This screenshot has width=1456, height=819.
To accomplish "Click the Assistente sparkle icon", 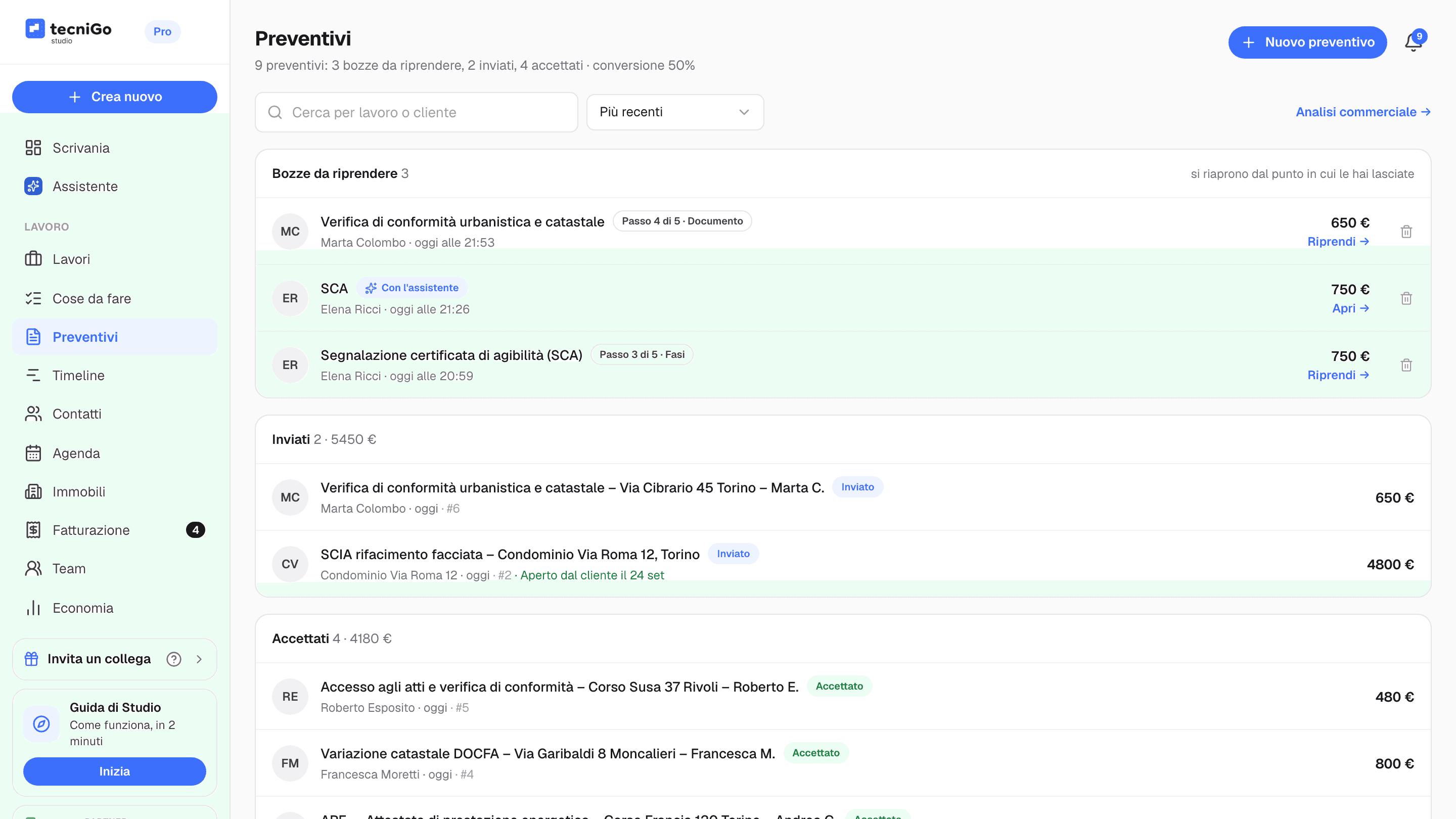I will click(33, 187).
